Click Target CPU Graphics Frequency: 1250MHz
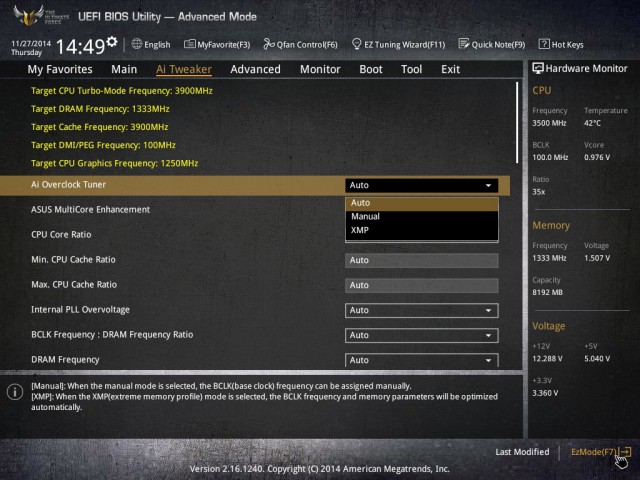Viewport: 640px width, 480px height. tap(114, 163)
